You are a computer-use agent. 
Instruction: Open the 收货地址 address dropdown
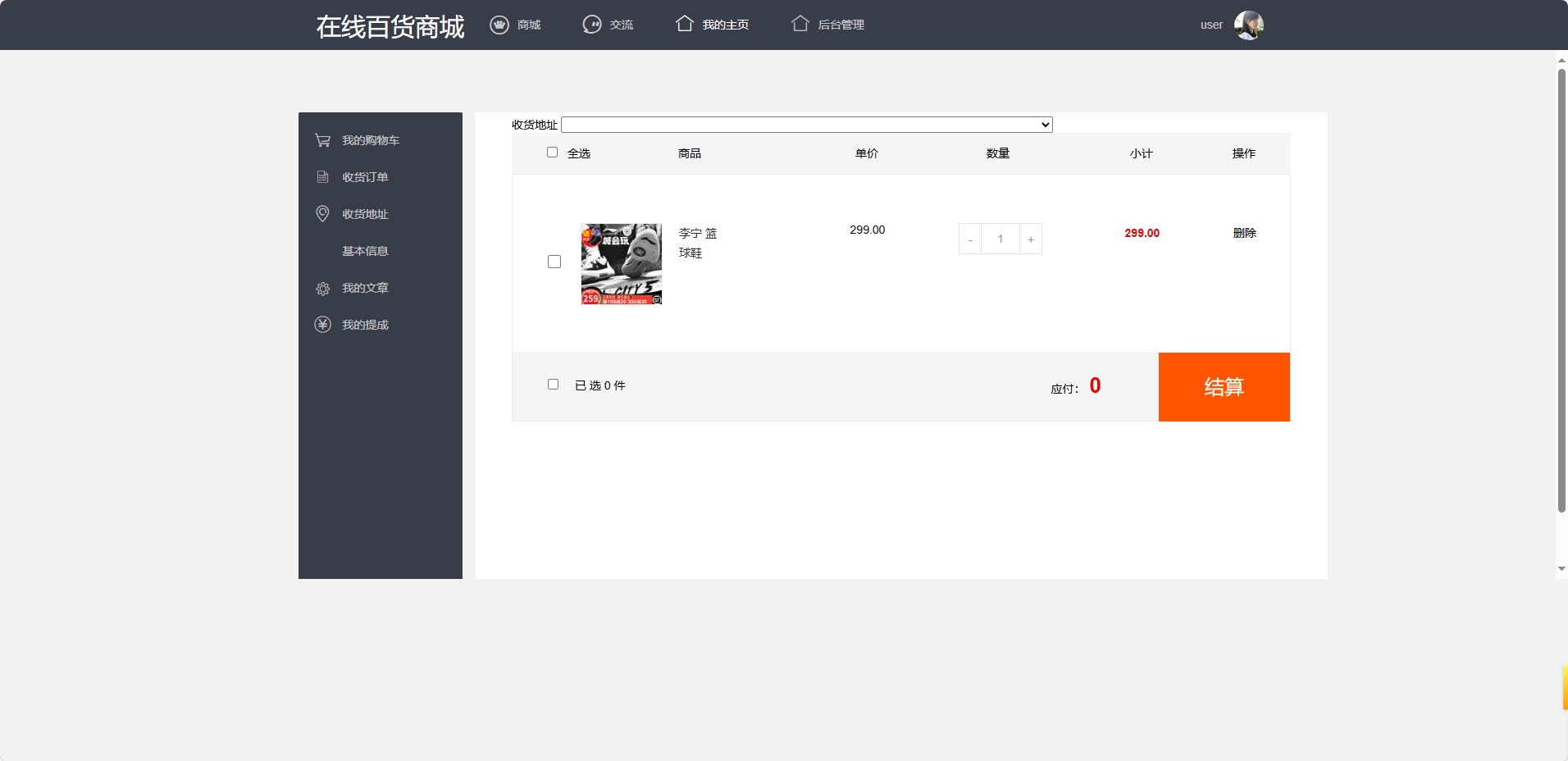[806, 124]
